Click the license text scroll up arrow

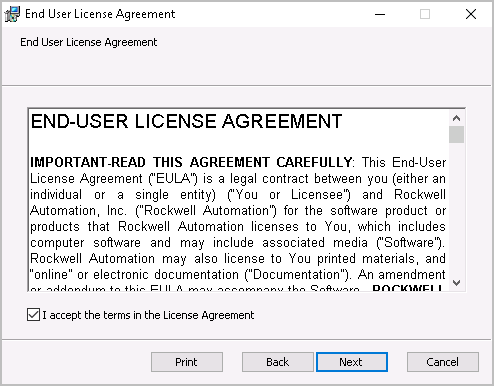click(x=456, y=118)
